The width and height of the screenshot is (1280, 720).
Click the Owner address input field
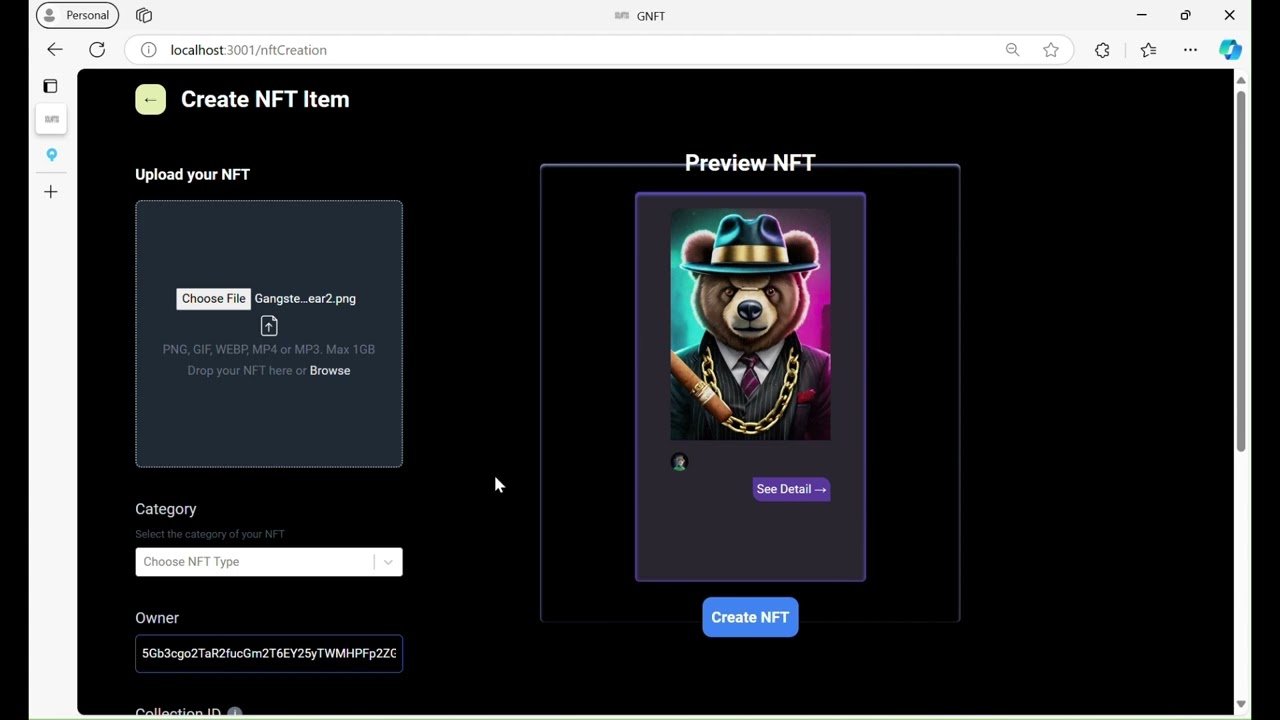tap(269, 654)
